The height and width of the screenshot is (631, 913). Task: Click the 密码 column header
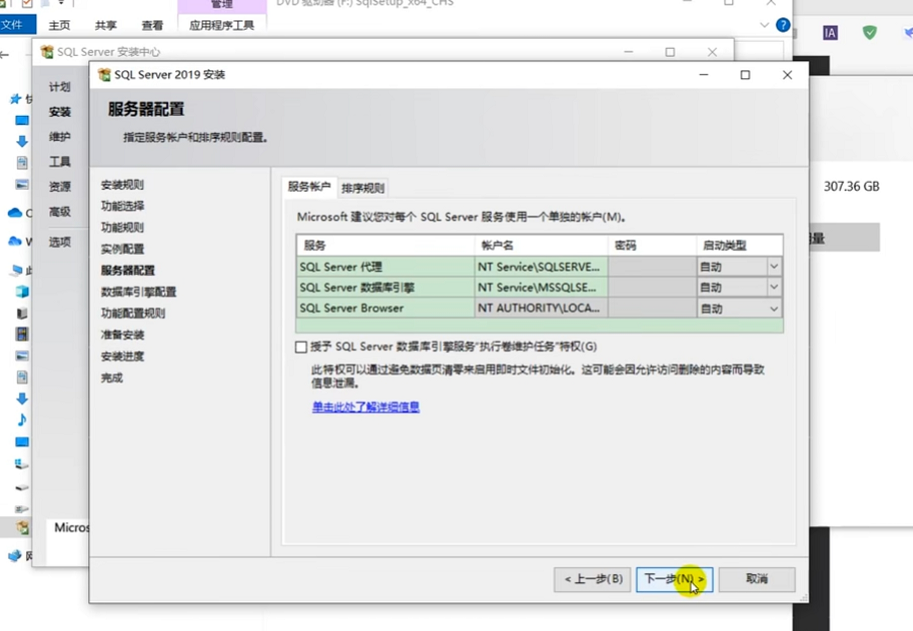(652, 245)
